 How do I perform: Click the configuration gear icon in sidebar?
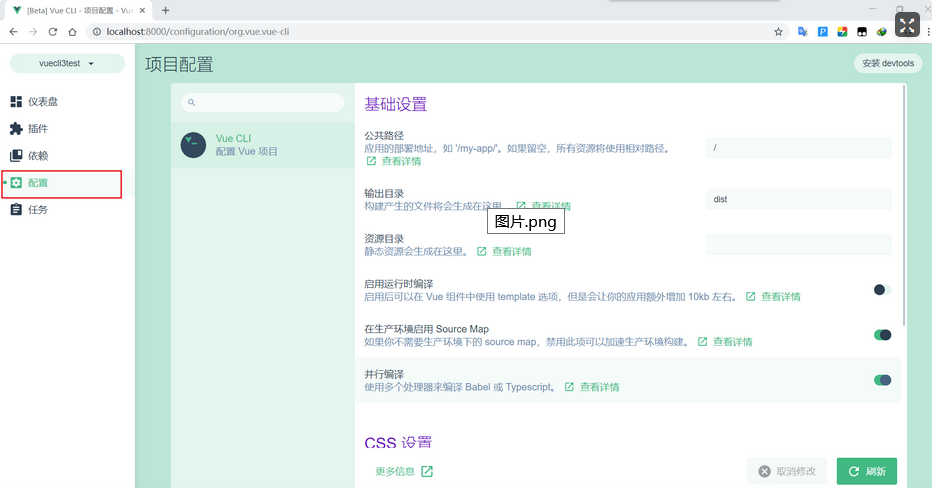(x=16, y=182)
